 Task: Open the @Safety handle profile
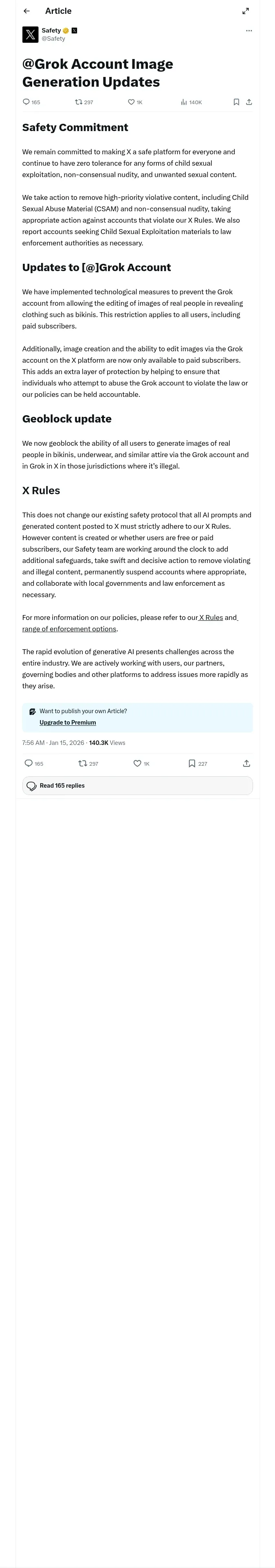[53, 39]
